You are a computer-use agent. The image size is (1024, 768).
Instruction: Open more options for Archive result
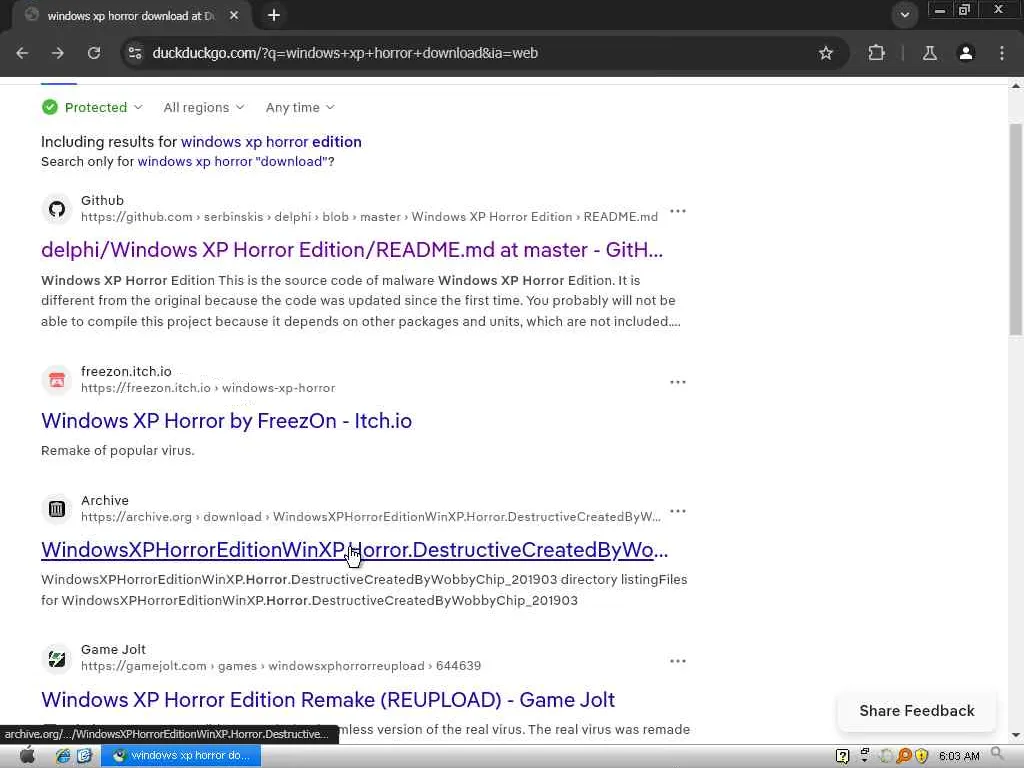[x=678, y=511]
